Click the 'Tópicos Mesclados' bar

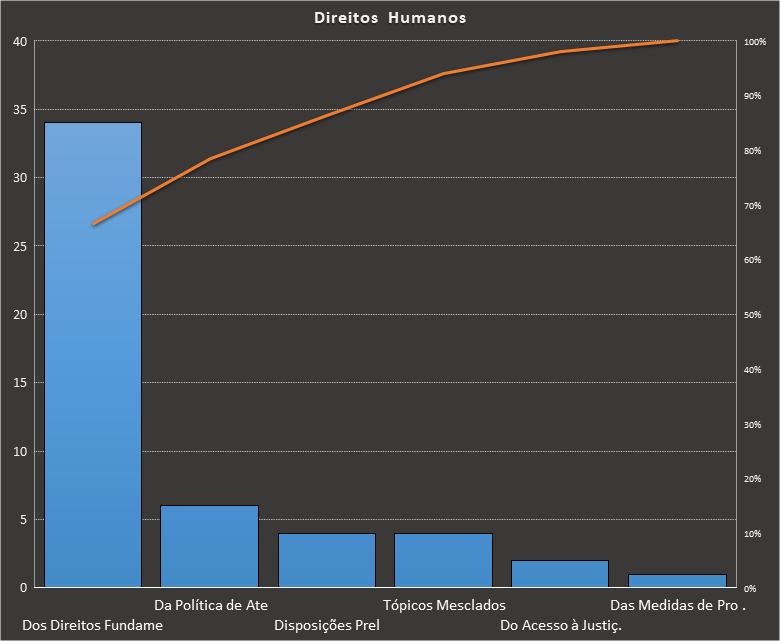[443, 560]
